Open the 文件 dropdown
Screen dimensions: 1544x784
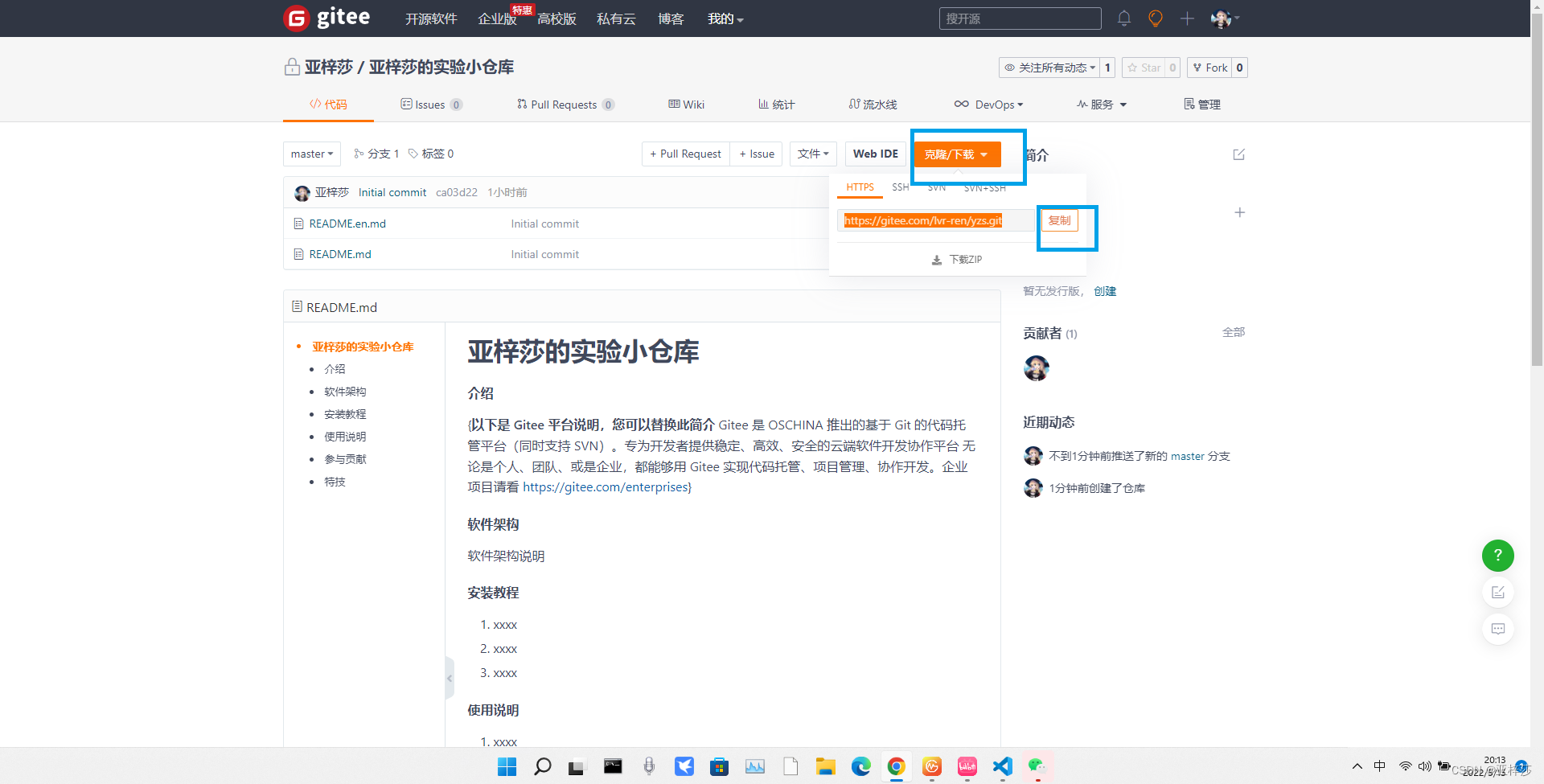(813, 154)
